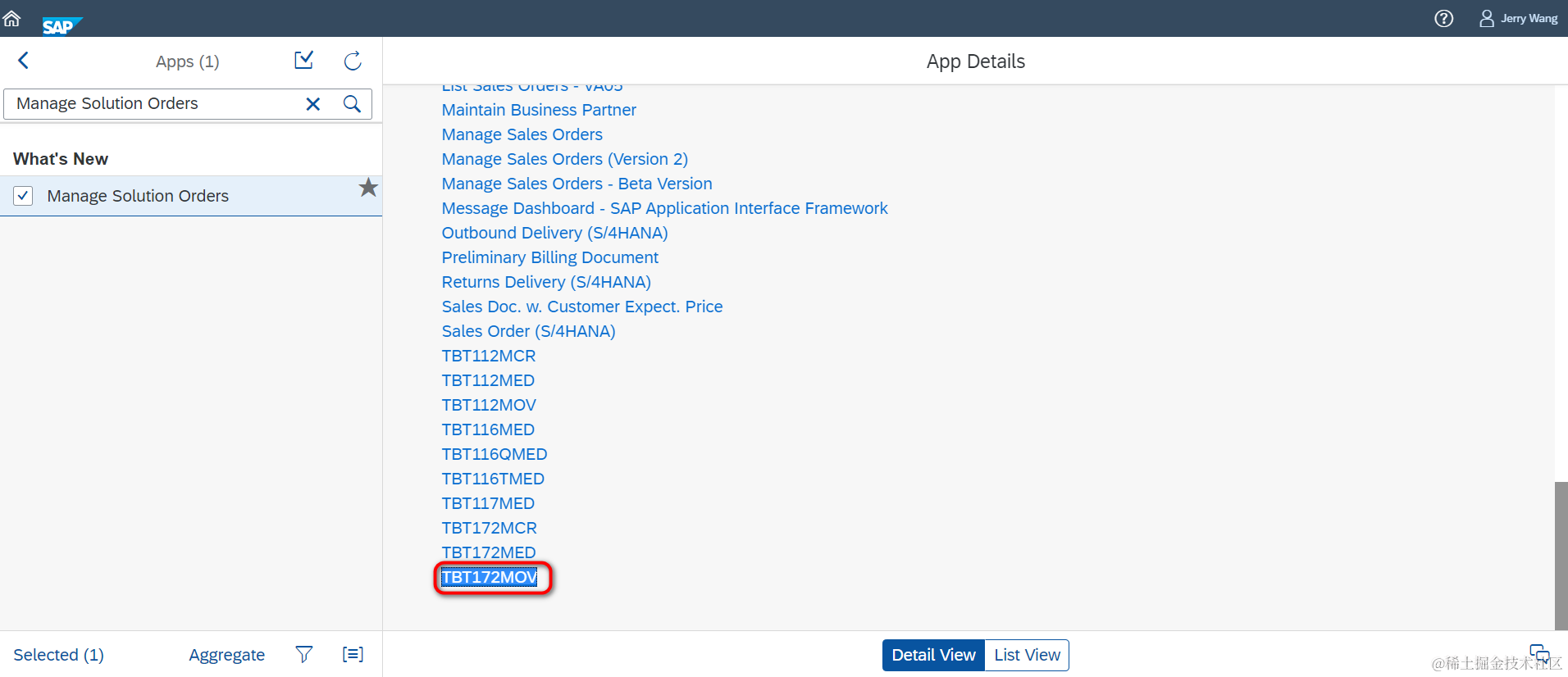Viewport: 1568px width, 677px height.
Task: Click the TBT116TMED link
Action: [493, 479]
